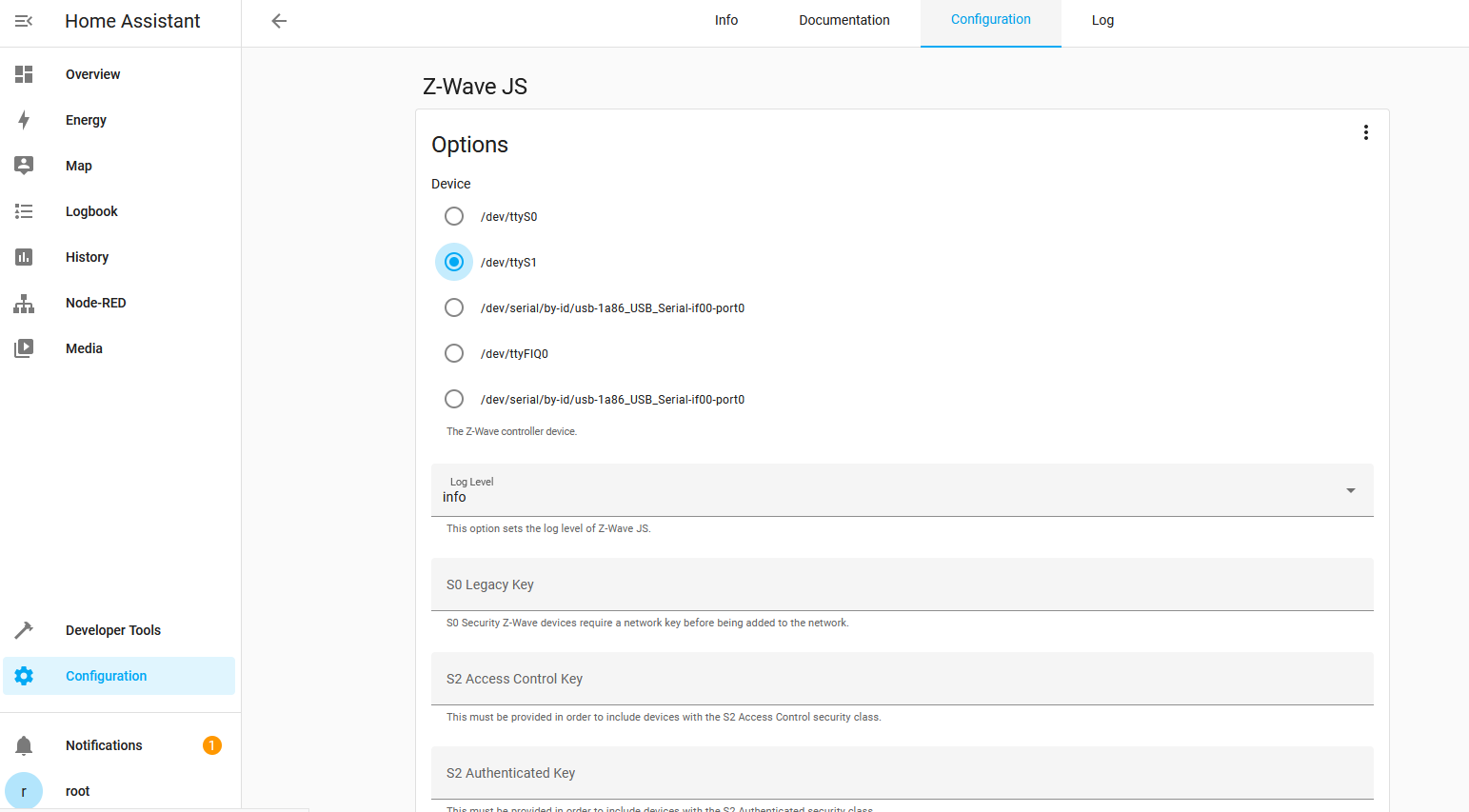Click the Options section heading
The width and height of the screenshot is (1469, 812).
470,145
